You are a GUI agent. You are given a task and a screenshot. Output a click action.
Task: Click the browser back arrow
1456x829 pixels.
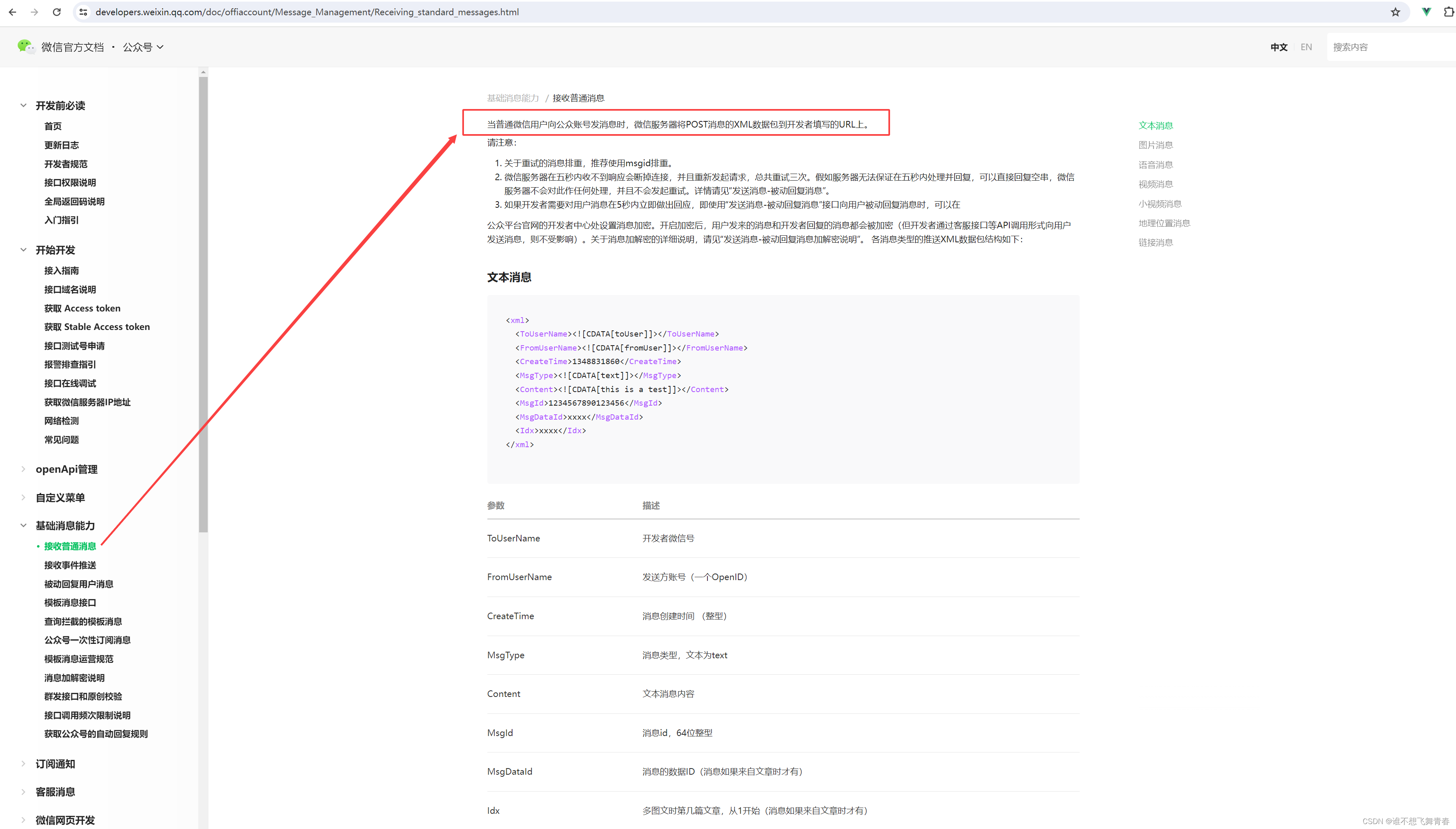tap(12, 12)
